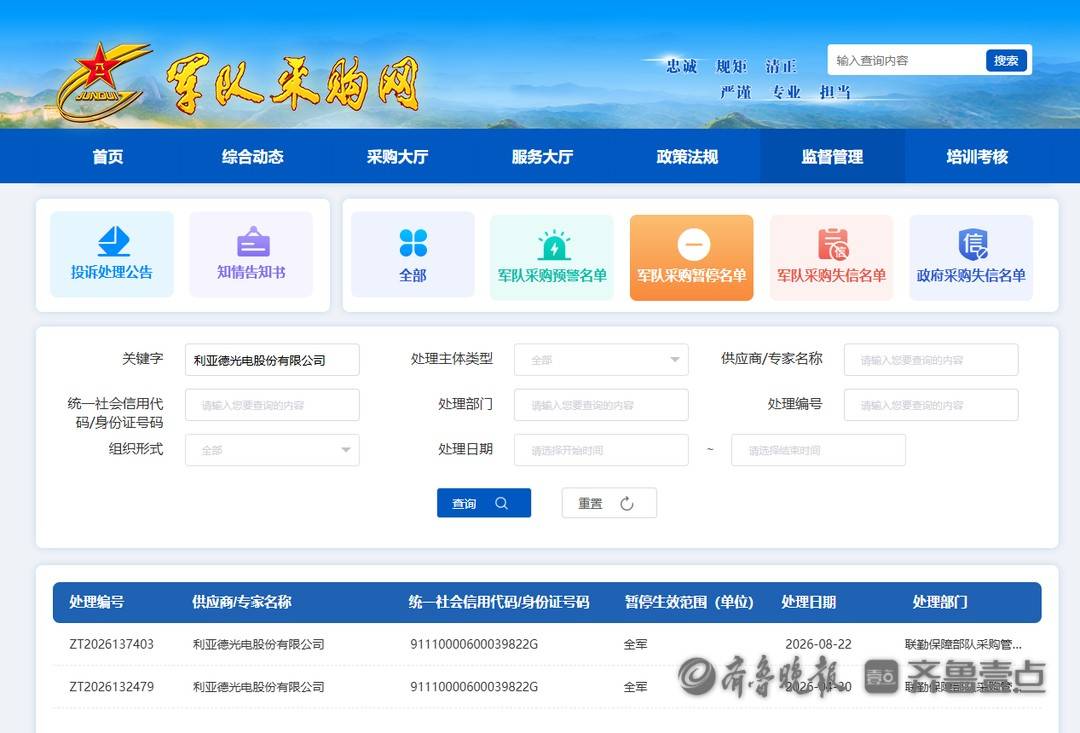The image size is (1080, 733).
Task: Click the 搜索 button in header
Action: 1006,61
